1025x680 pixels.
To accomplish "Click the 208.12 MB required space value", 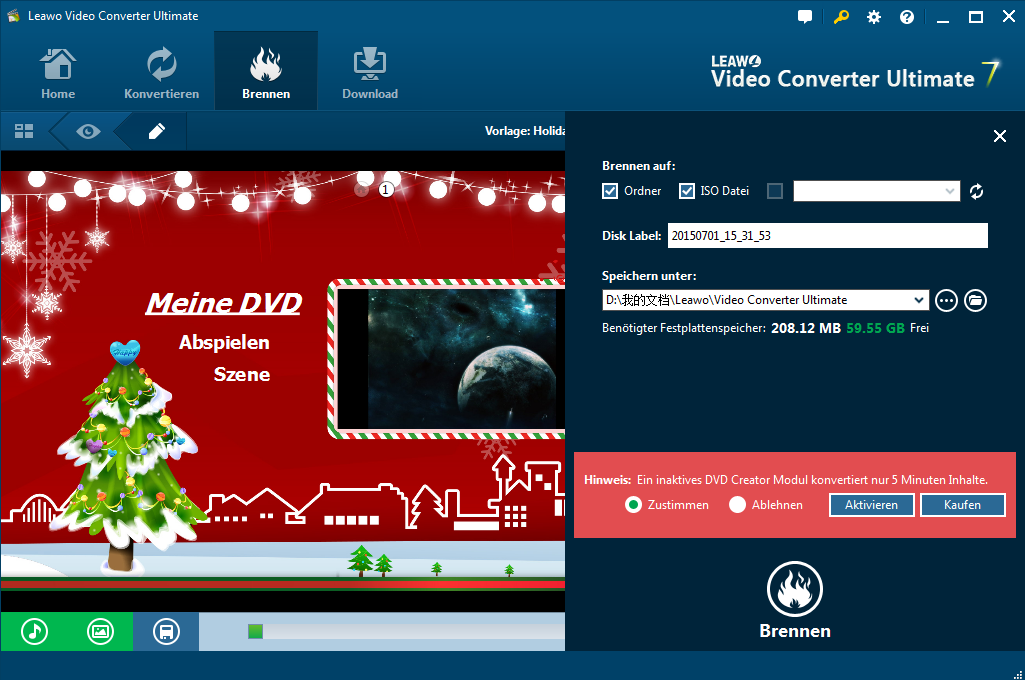I will coord(806,328).
